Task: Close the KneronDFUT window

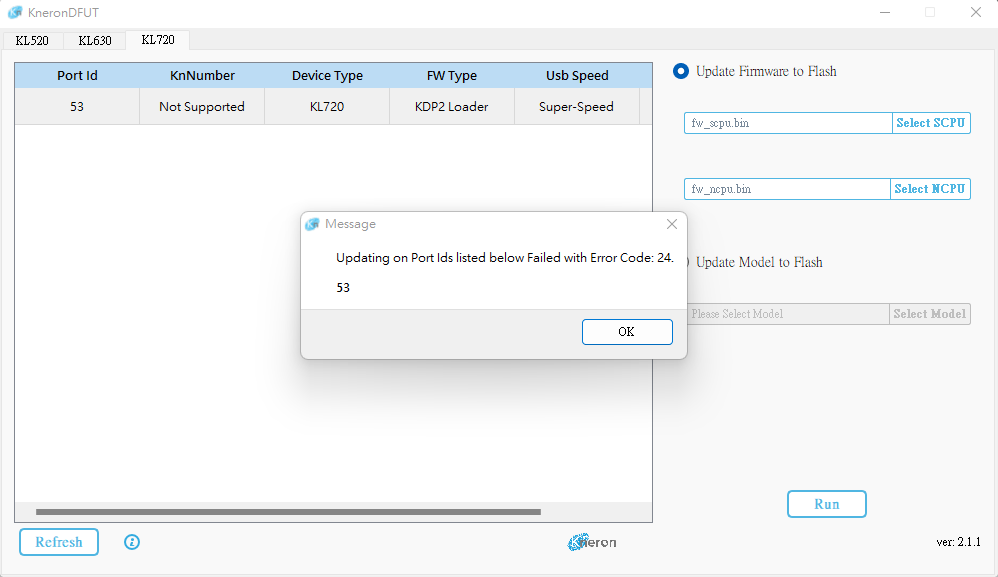Action: click(x=975, y=12)
